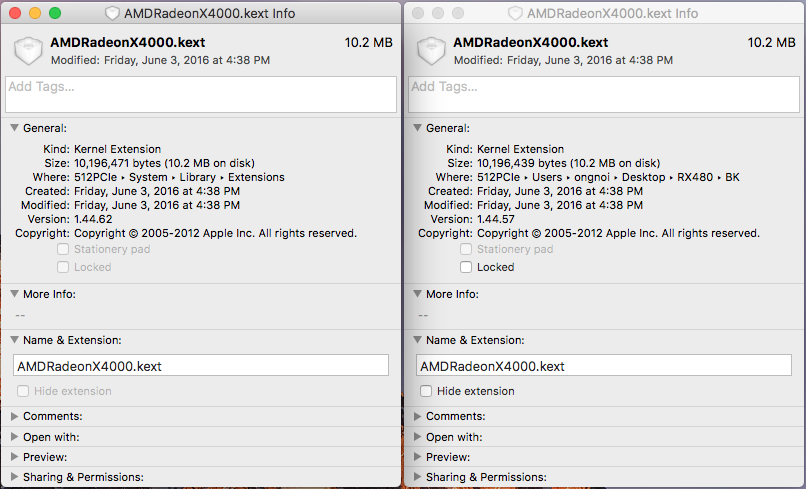Expand Sharing & Permissions in right window
The height and width of the screenshot is (489, 806).
click(417, 477)
